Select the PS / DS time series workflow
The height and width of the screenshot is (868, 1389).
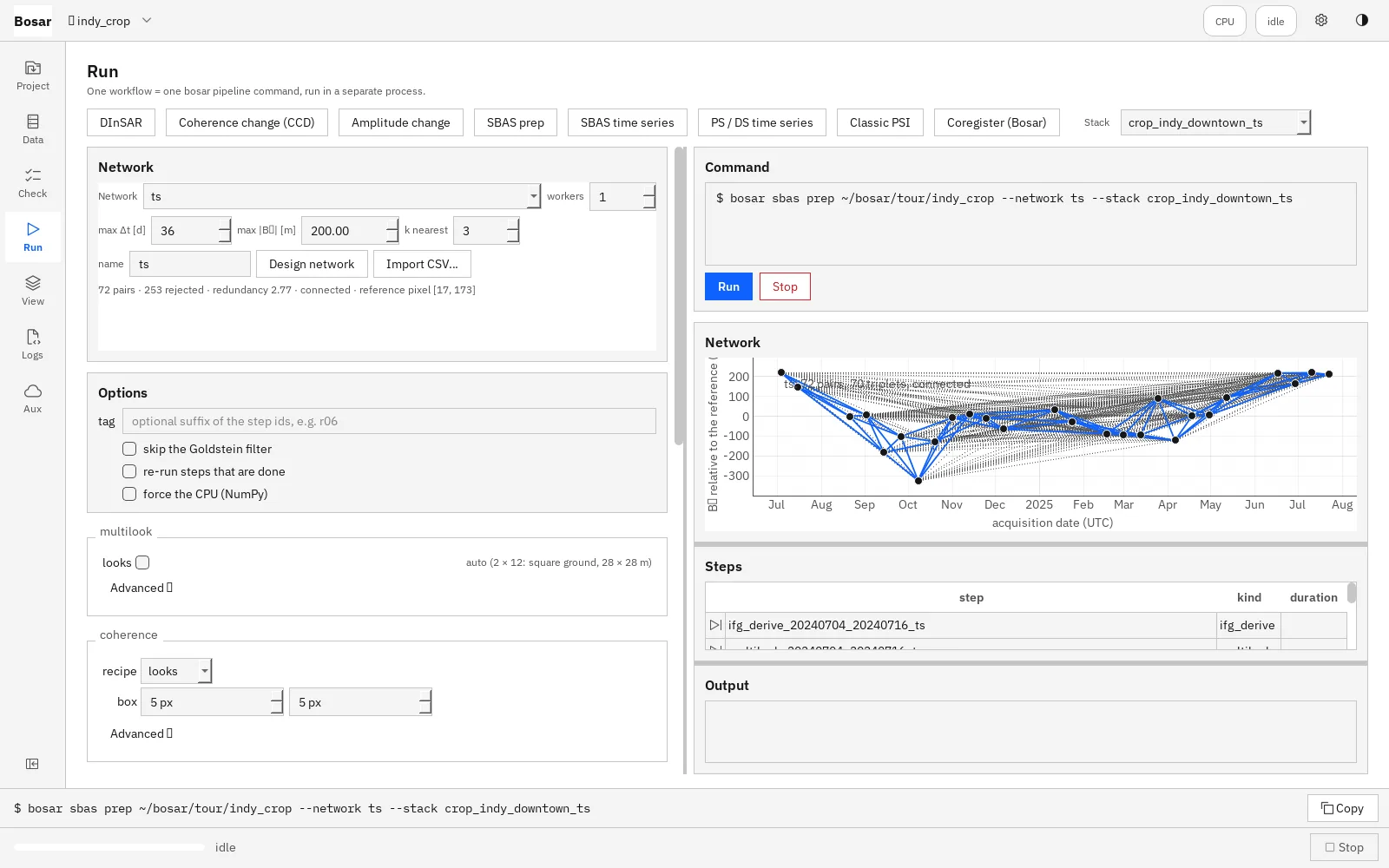(762, 122)
